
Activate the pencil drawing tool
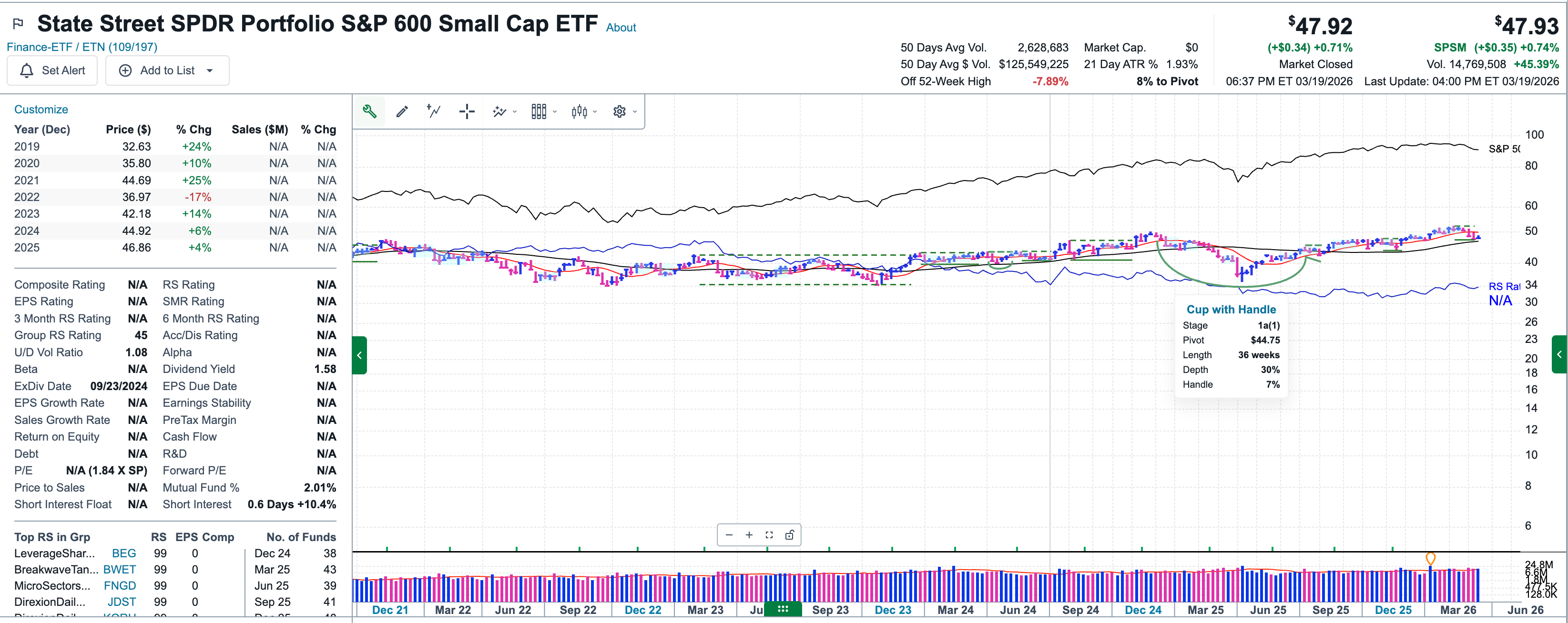402,111
